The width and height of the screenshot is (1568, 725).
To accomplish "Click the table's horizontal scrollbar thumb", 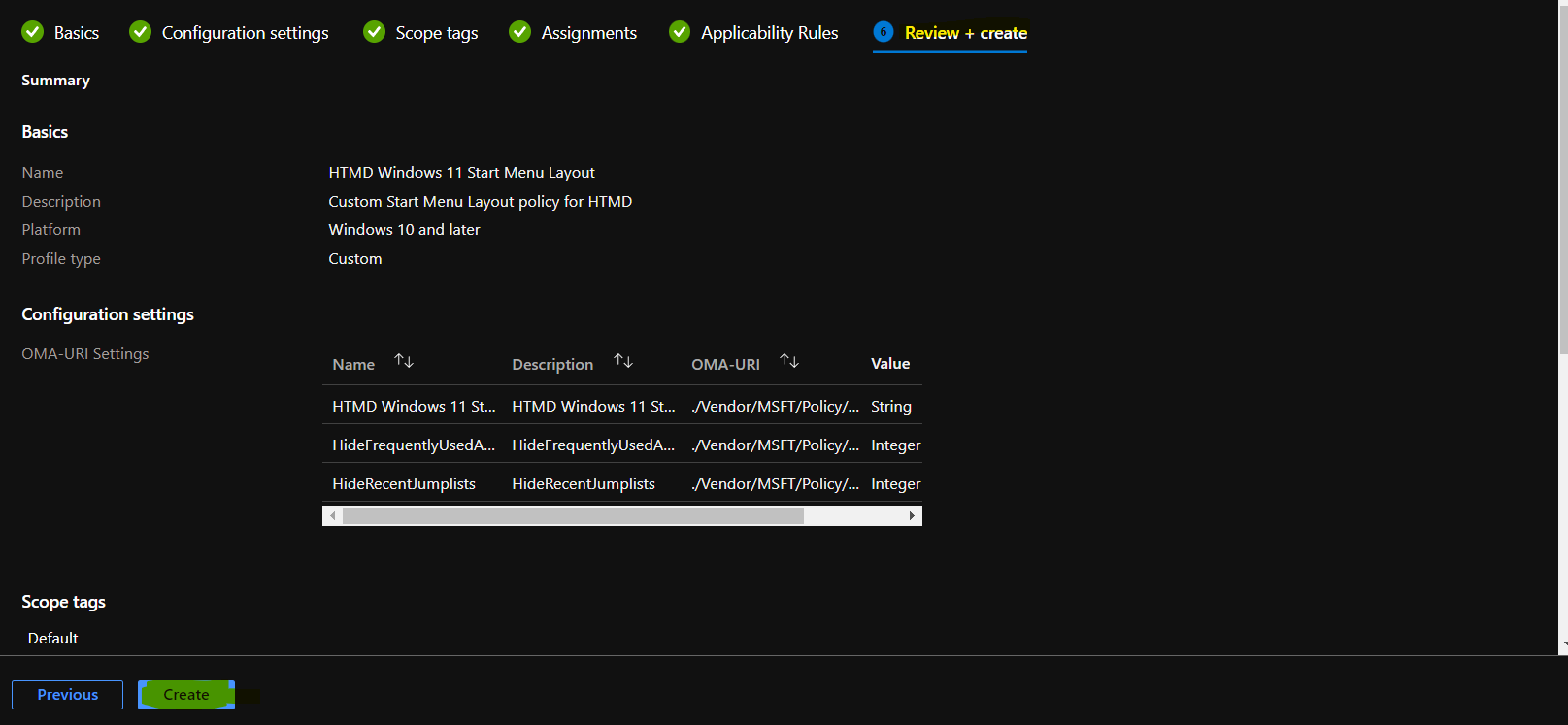I will point(573,516).
